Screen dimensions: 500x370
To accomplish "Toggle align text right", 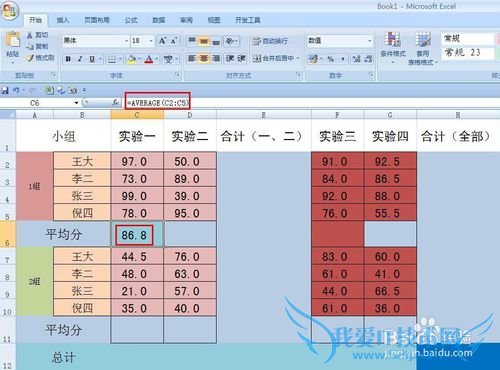I will (x=216, y=59).
